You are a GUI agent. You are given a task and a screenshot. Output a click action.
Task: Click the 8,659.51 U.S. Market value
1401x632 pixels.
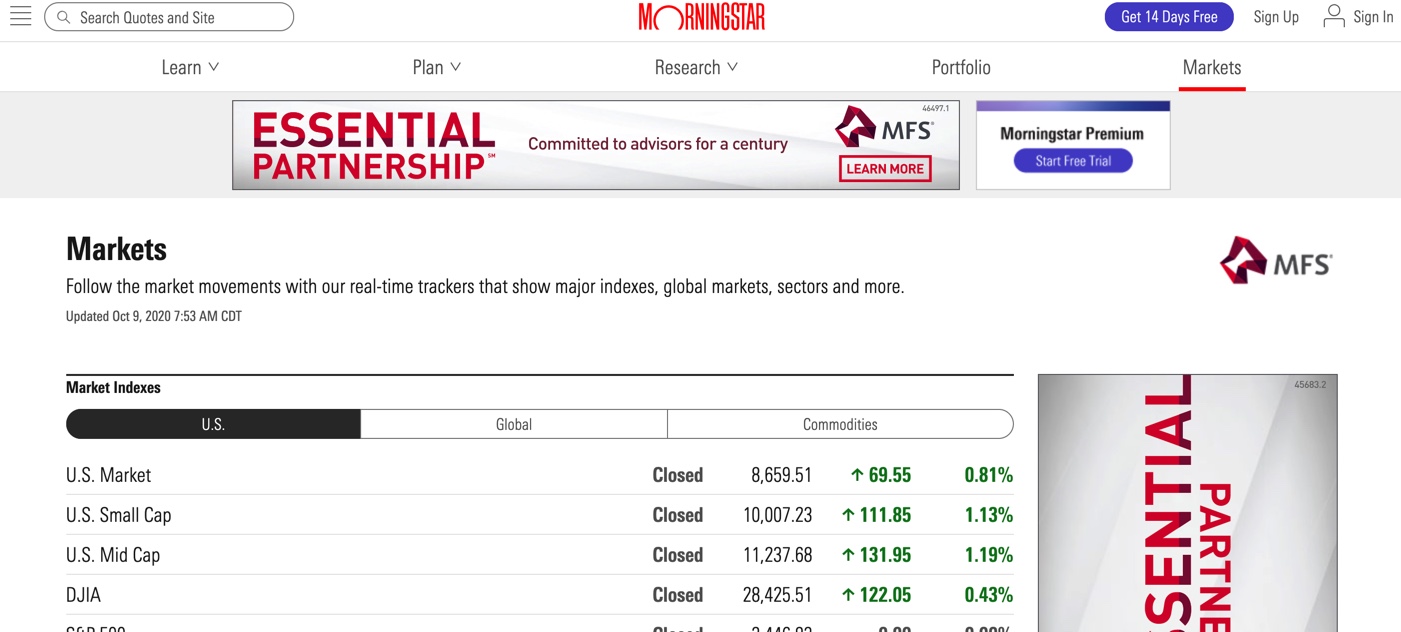coord(781,475)
